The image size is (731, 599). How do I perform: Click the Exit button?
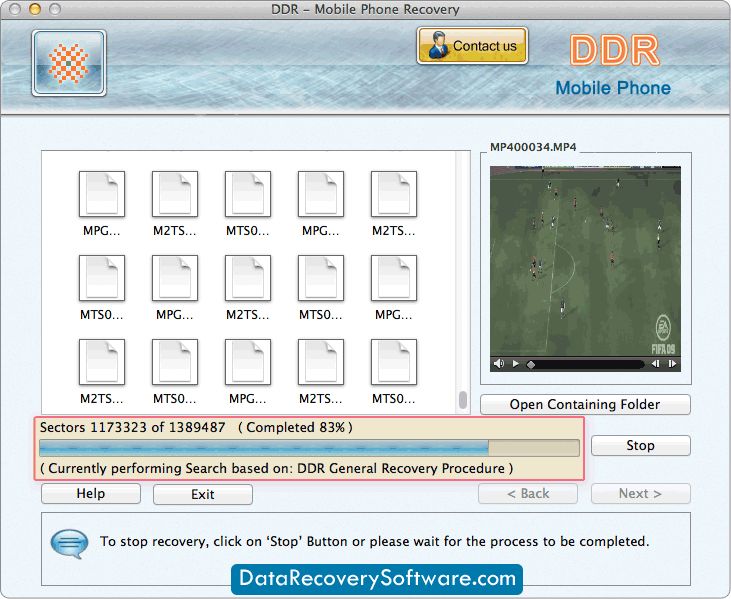click(x=203, y=494)
